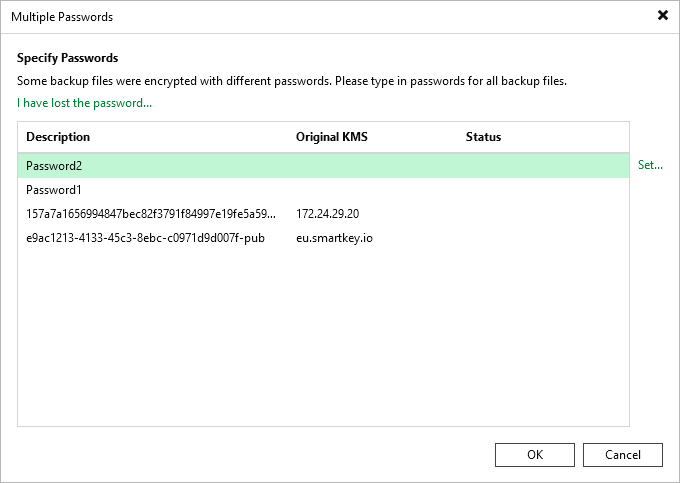680x483 pixels.
Task: Confirm with the OK button
Action: [x=535, y=455]
